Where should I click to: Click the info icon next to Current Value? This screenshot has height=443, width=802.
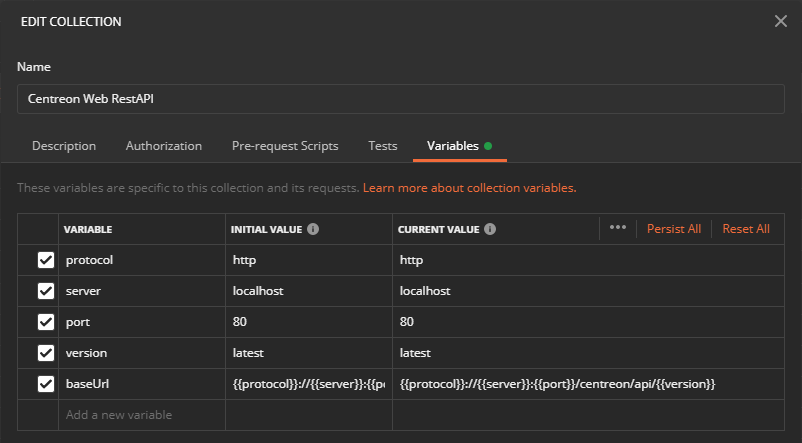489,229
